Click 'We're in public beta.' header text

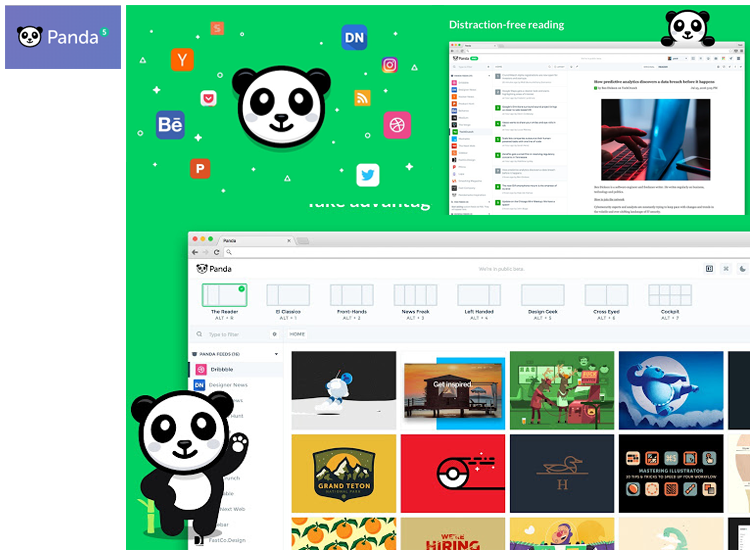point(501,269)
